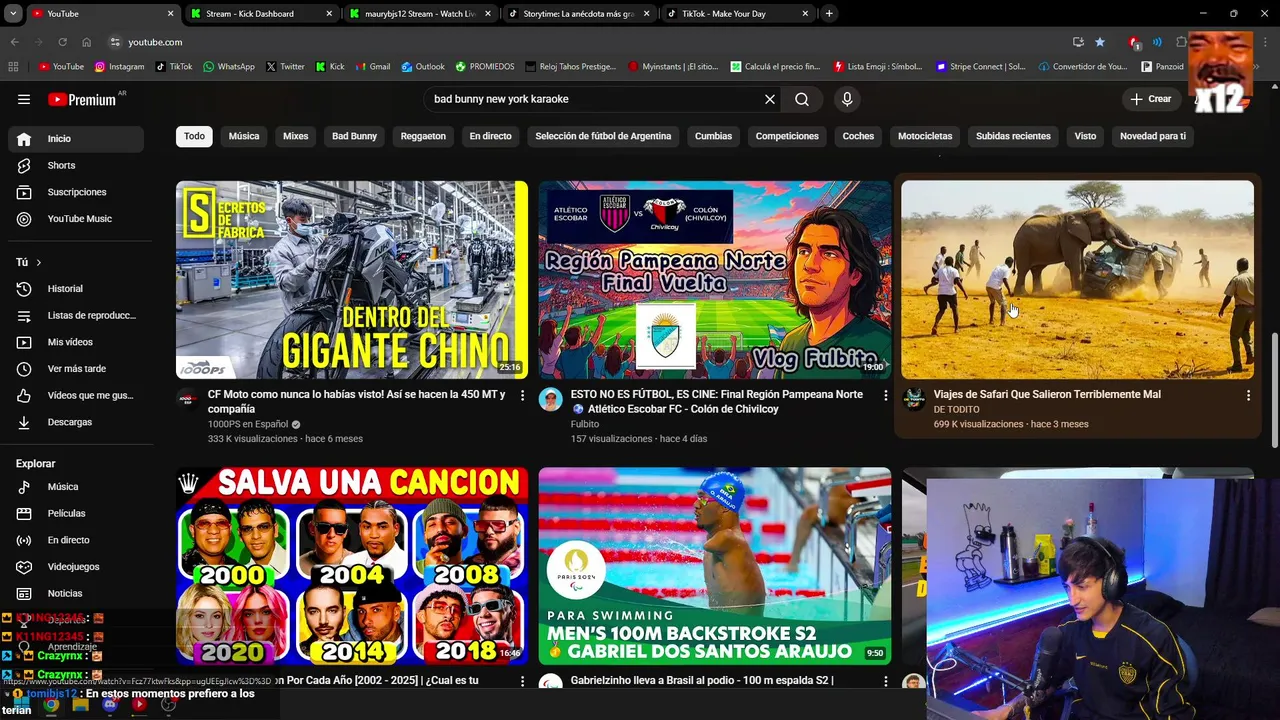Select the Motocicletas filter chip
The image size is (1280, 720).
(925, 136)
